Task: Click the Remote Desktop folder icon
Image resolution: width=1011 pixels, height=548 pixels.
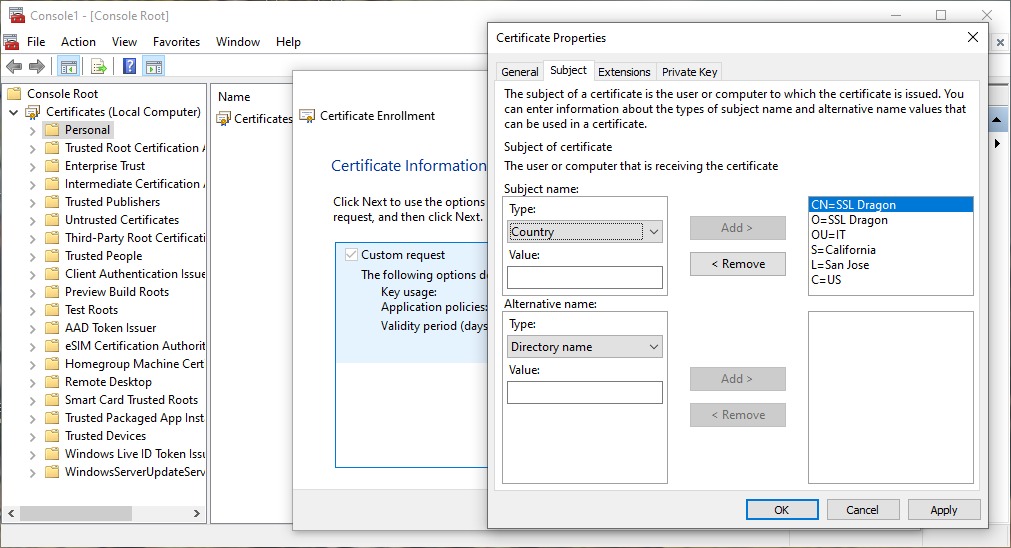Action: pos(52,382)
